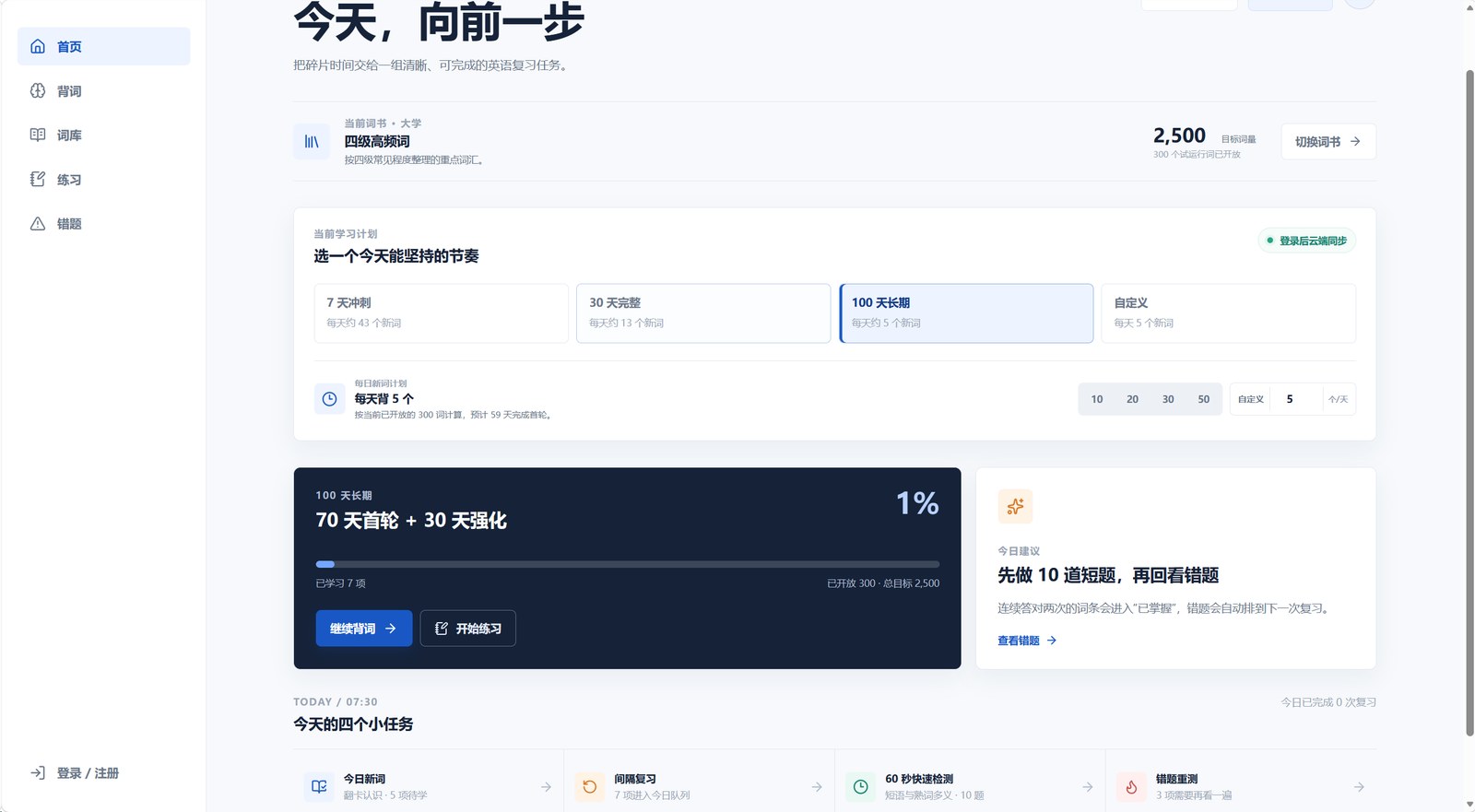Select the 30 天完整 plan option
Viewport: 1475px width, 812px height.
703,313
